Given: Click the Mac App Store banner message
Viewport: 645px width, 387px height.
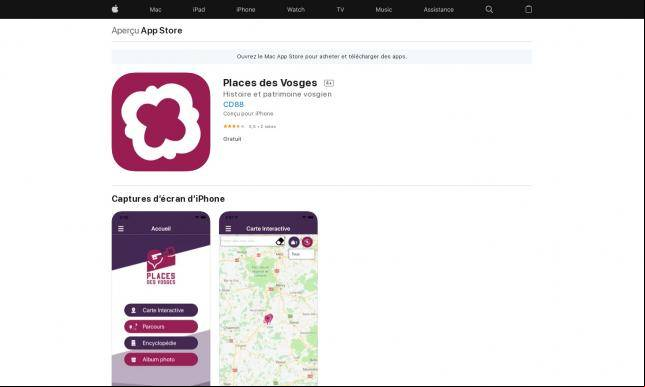Looking at the screenshot, I should pos(322,56).
